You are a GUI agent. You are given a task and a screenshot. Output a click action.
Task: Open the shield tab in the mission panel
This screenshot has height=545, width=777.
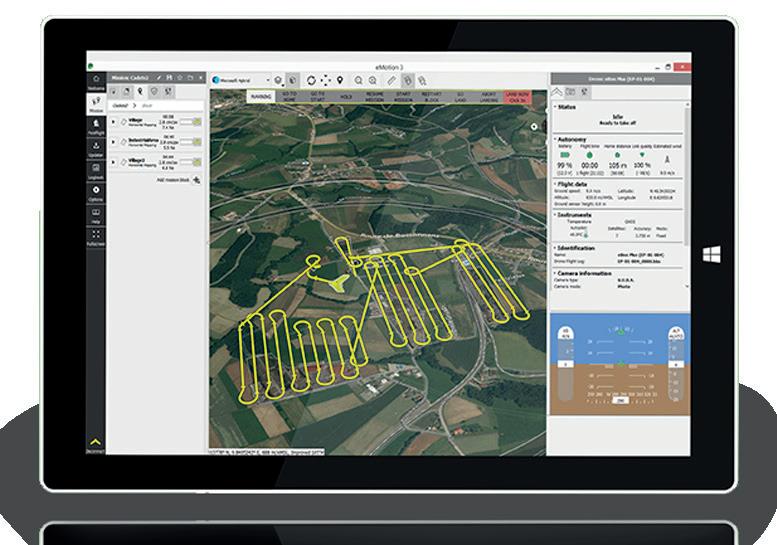[x=154, y=92]
